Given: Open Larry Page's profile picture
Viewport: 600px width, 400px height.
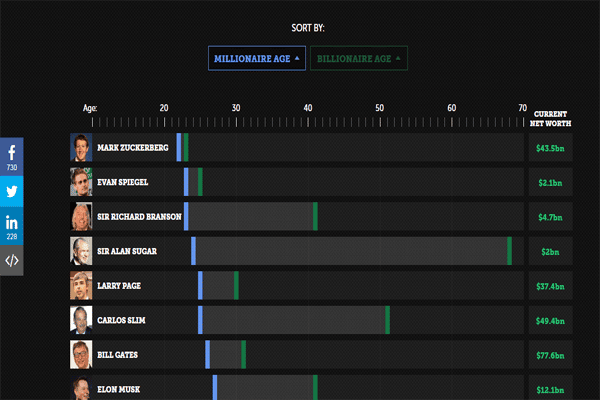Looking at the screenshot, I should (81, 285).
